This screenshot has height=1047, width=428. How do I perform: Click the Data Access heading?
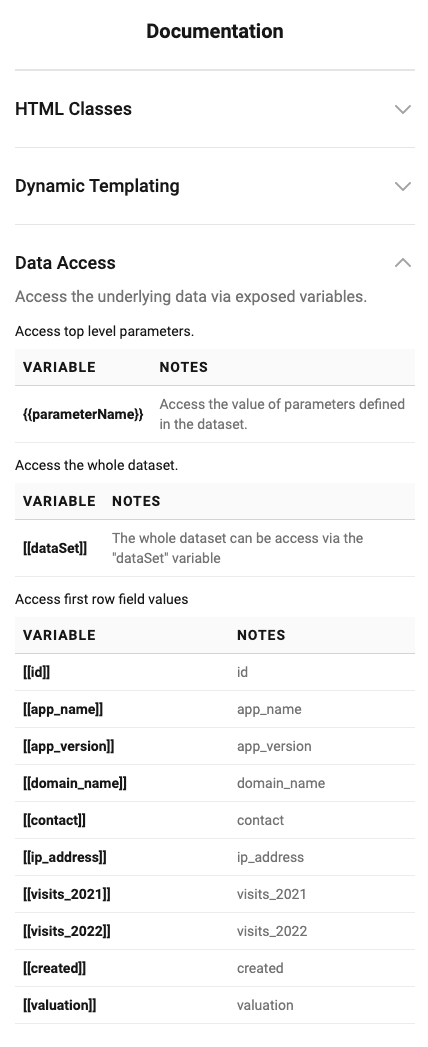click(65, 263)
